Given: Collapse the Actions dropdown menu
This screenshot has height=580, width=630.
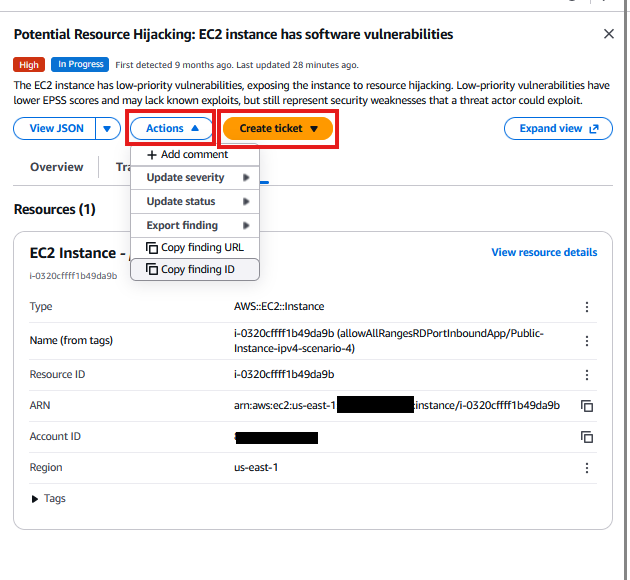Looking at the screenshot, I should pyautogui.click(x=172, y=129).
